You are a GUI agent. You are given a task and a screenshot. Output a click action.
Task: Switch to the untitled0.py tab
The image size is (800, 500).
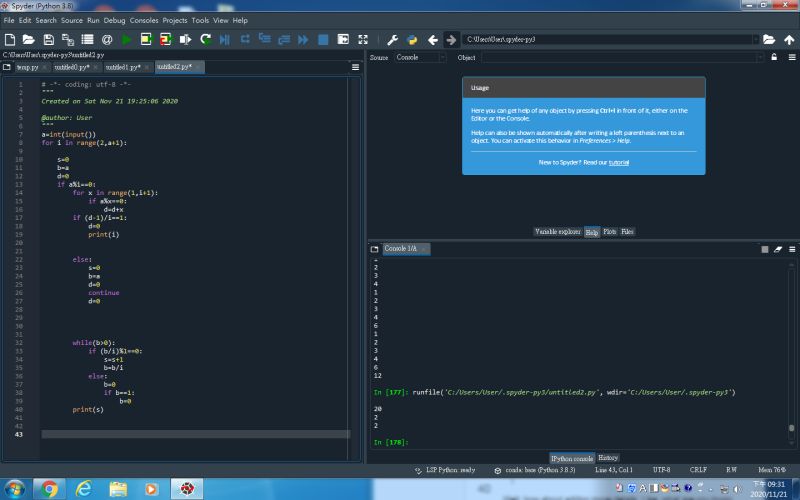(x=72, y=67)
